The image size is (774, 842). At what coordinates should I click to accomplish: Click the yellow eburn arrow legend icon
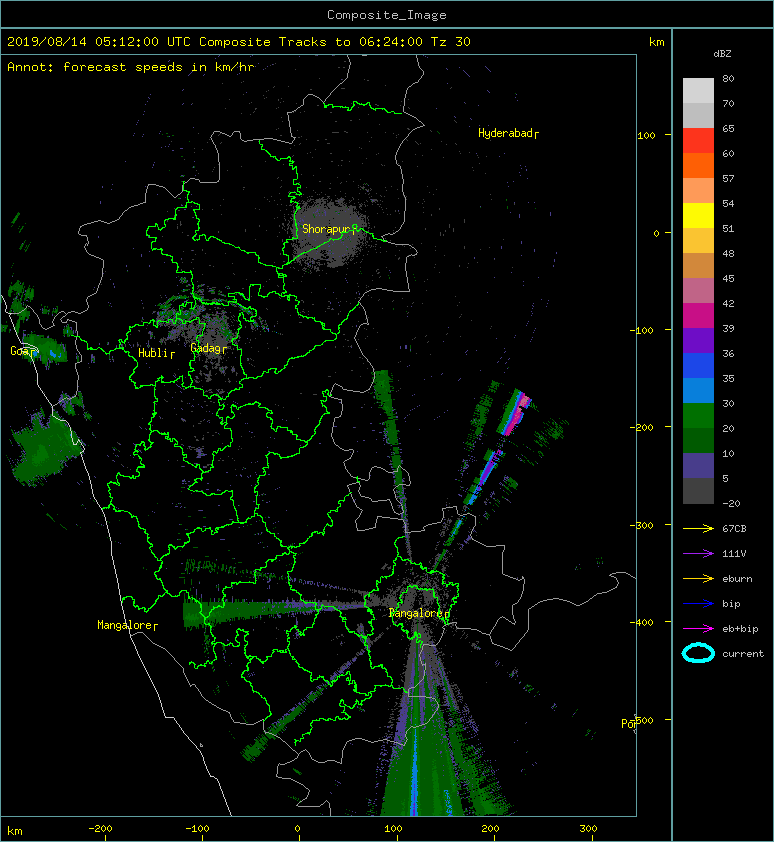[x=698, y=579]
